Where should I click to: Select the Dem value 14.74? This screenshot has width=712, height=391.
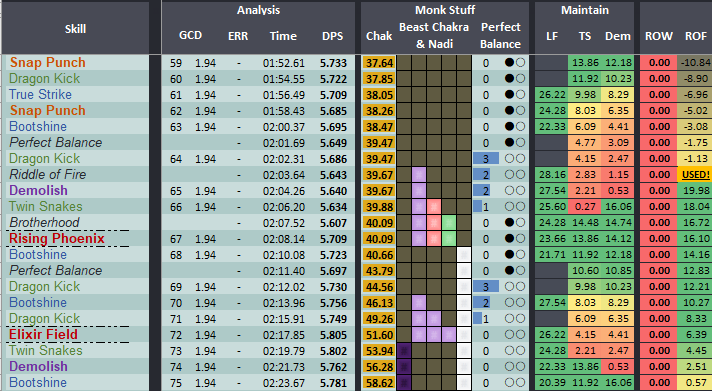[618, 223]
